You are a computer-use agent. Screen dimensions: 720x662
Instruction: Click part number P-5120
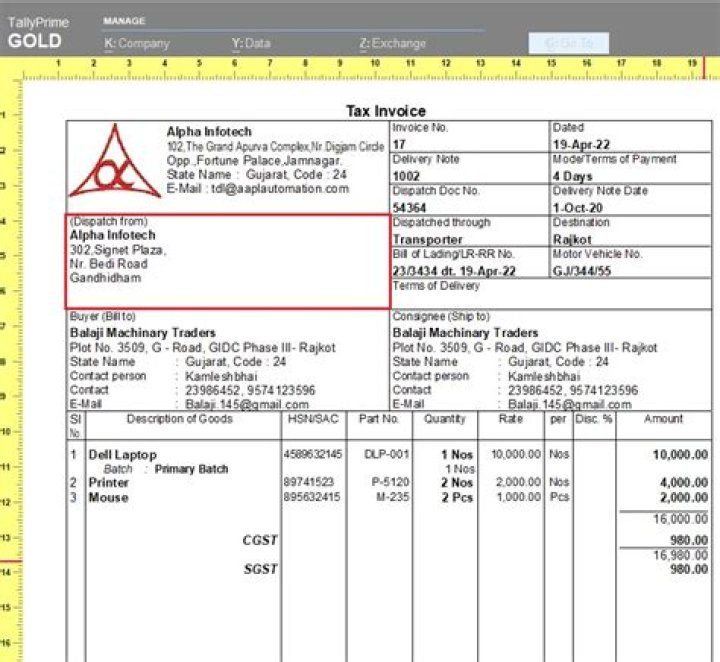click(390, 482)
